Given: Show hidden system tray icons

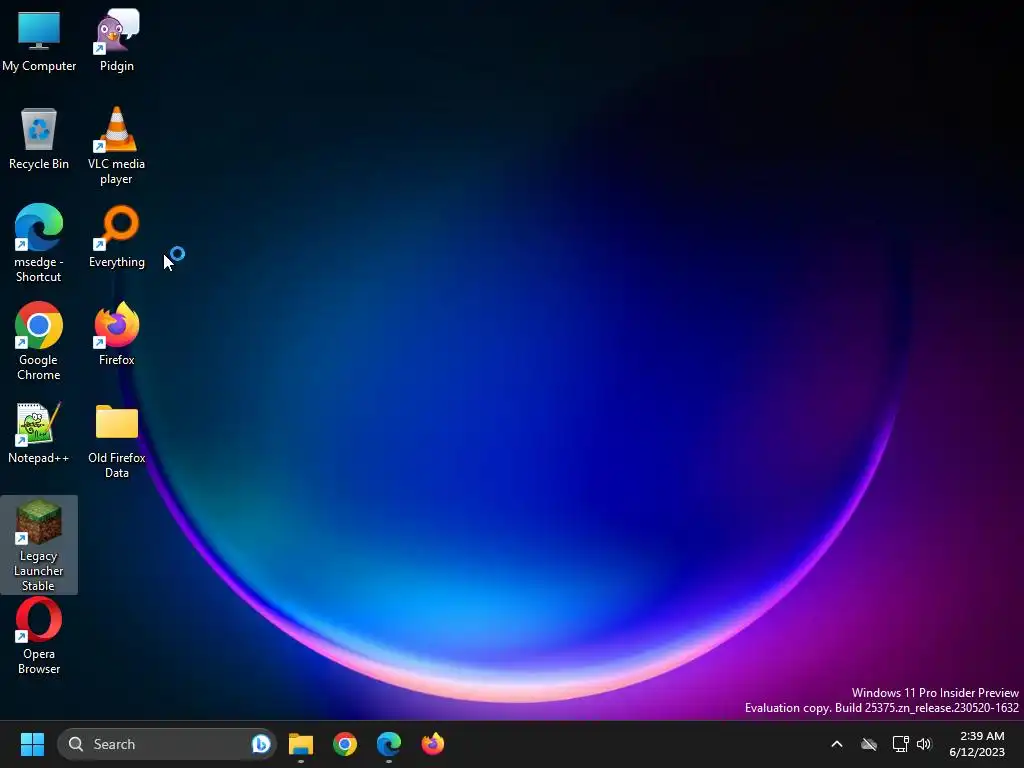Looking at the screenshot, I should pos(837,744).
